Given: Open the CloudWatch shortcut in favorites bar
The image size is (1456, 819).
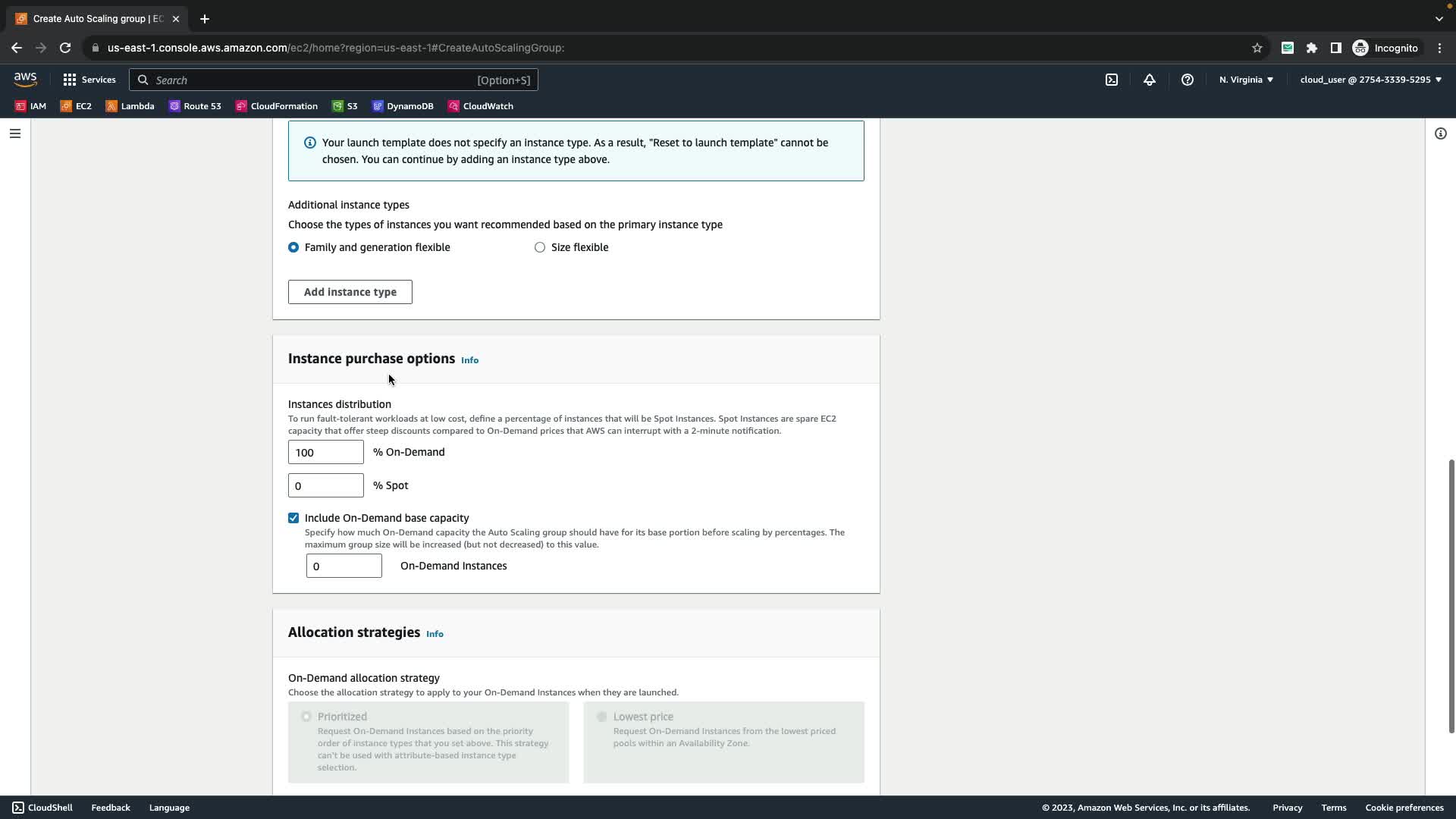Looking at the screenshot, I should (481, 106).
